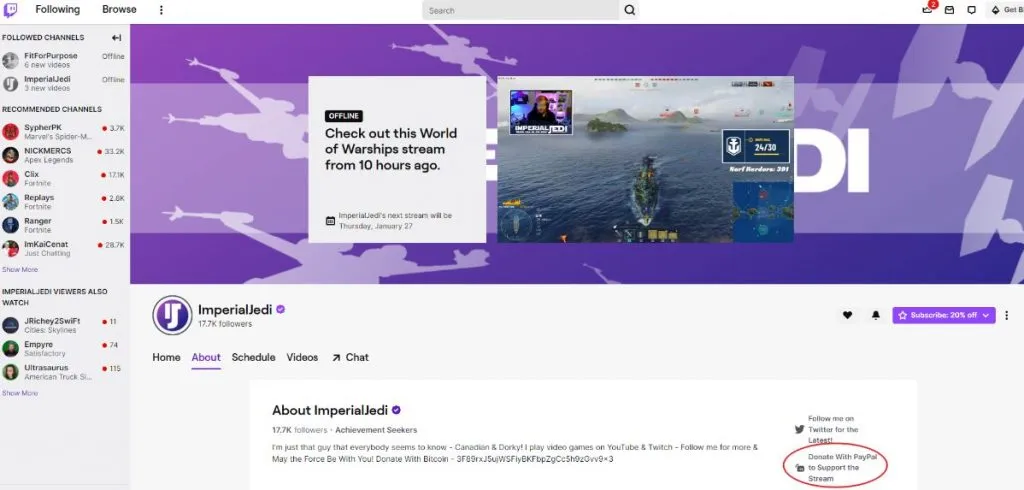Open Clix channel avatar
The height and width of the screenshot is (490, 1024).
(x=10, y=178)
